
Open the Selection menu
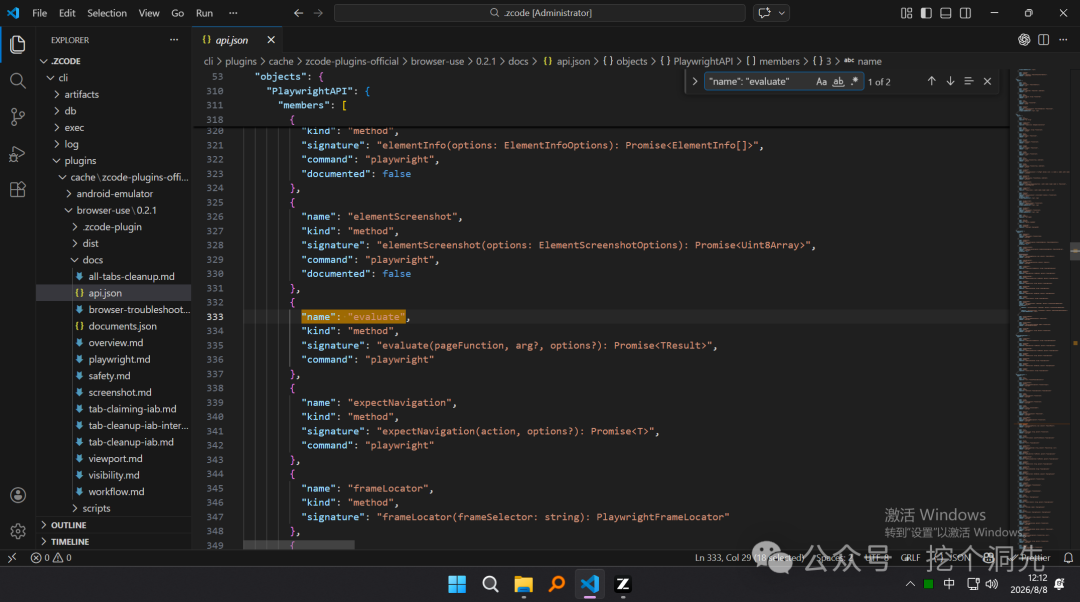[107, 13]
